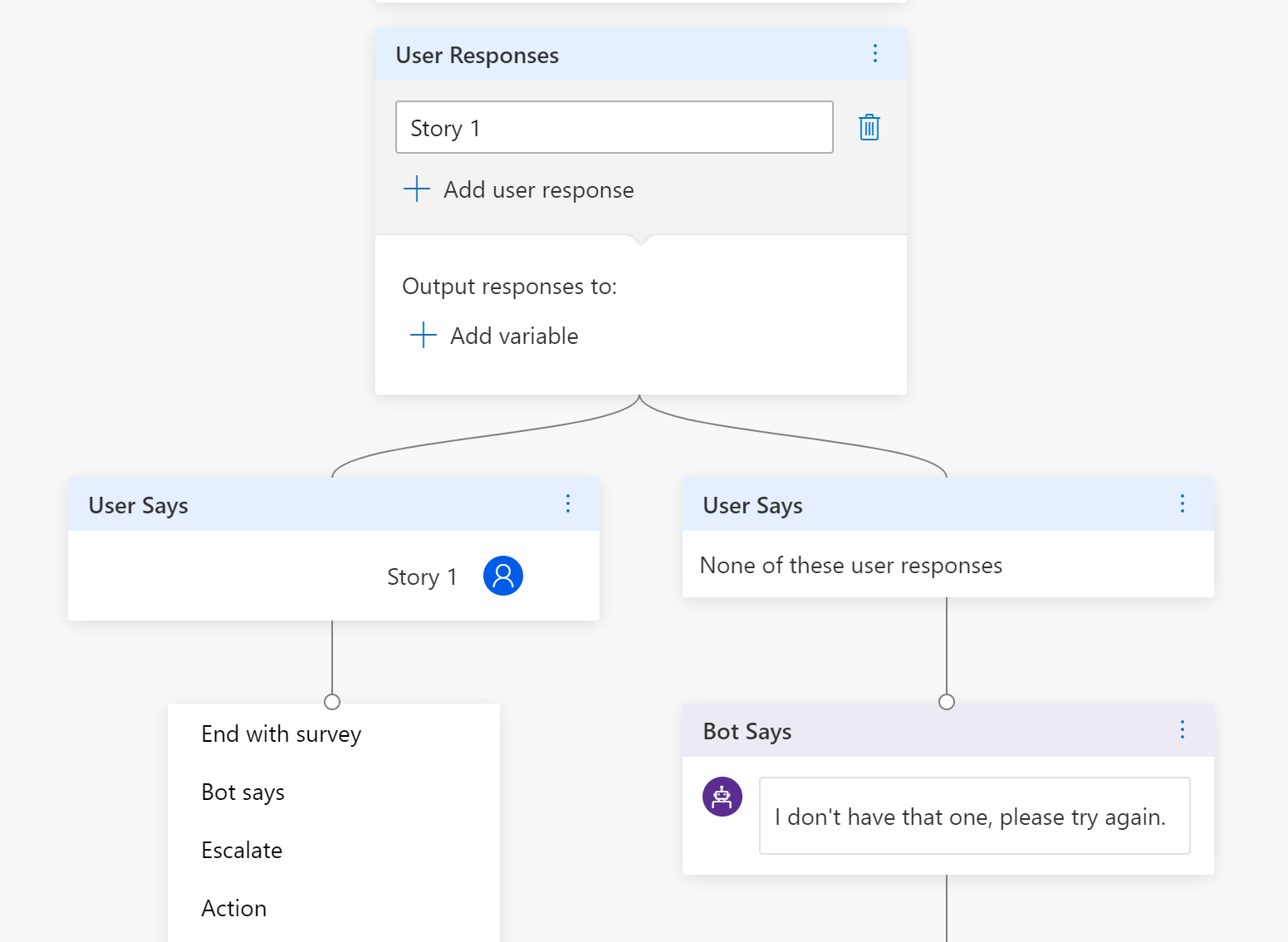1288x942 pixels.
Task: Click the Story 1 response text field
Action: [x=614, y=128]
